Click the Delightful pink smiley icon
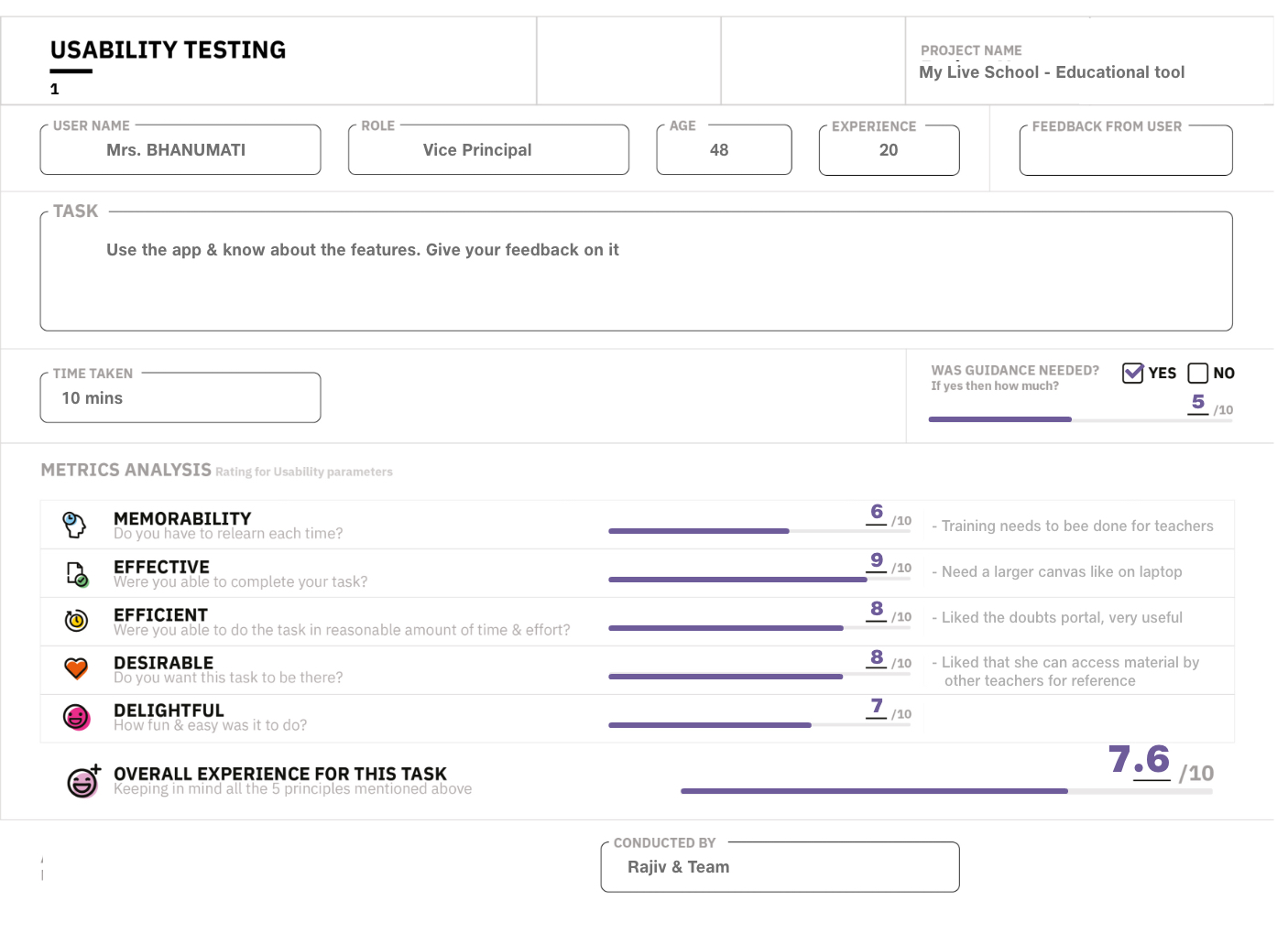The height and width of the screenshot is (933, 1288). [76, 717]
